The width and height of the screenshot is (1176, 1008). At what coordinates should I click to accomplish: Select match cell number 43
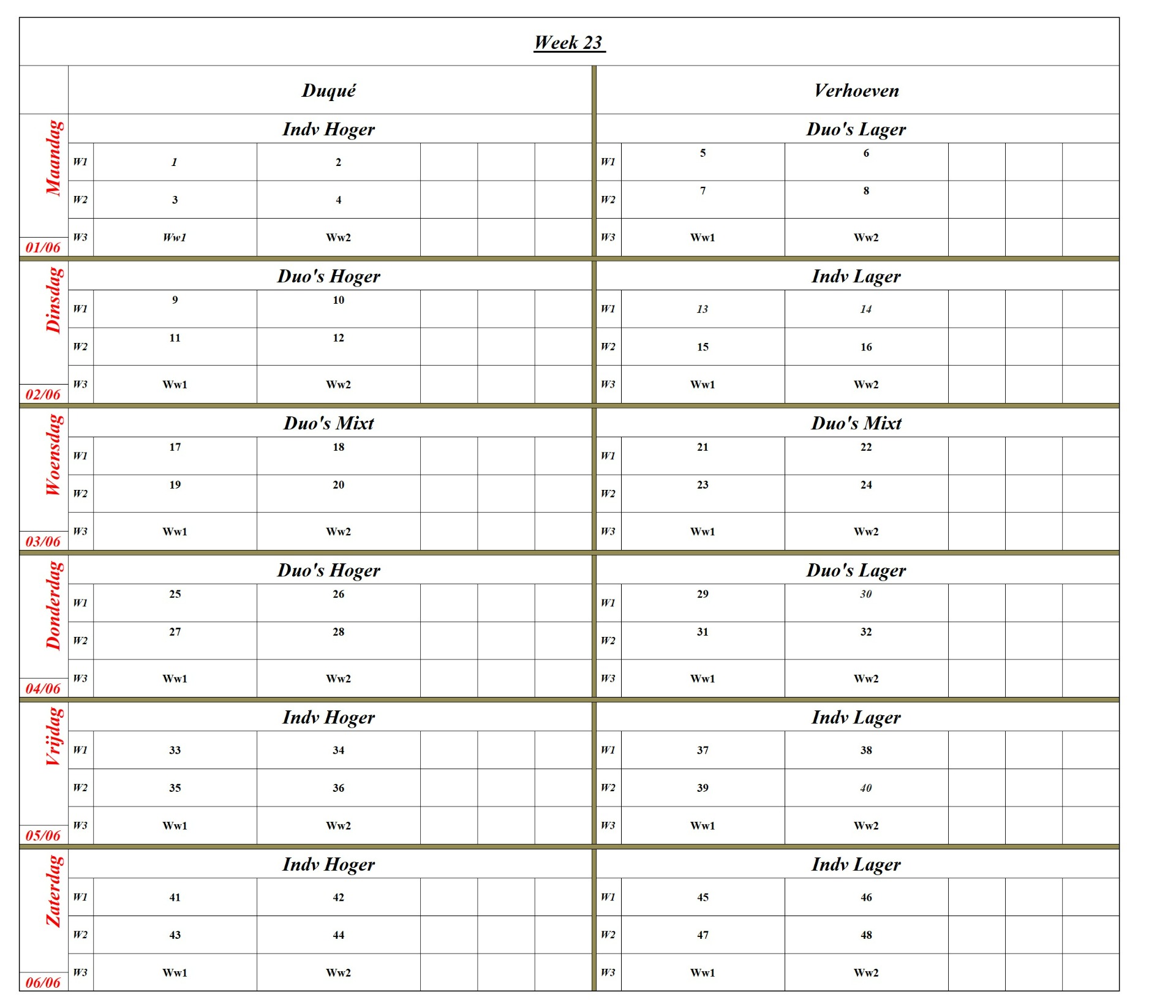[175, 935]
